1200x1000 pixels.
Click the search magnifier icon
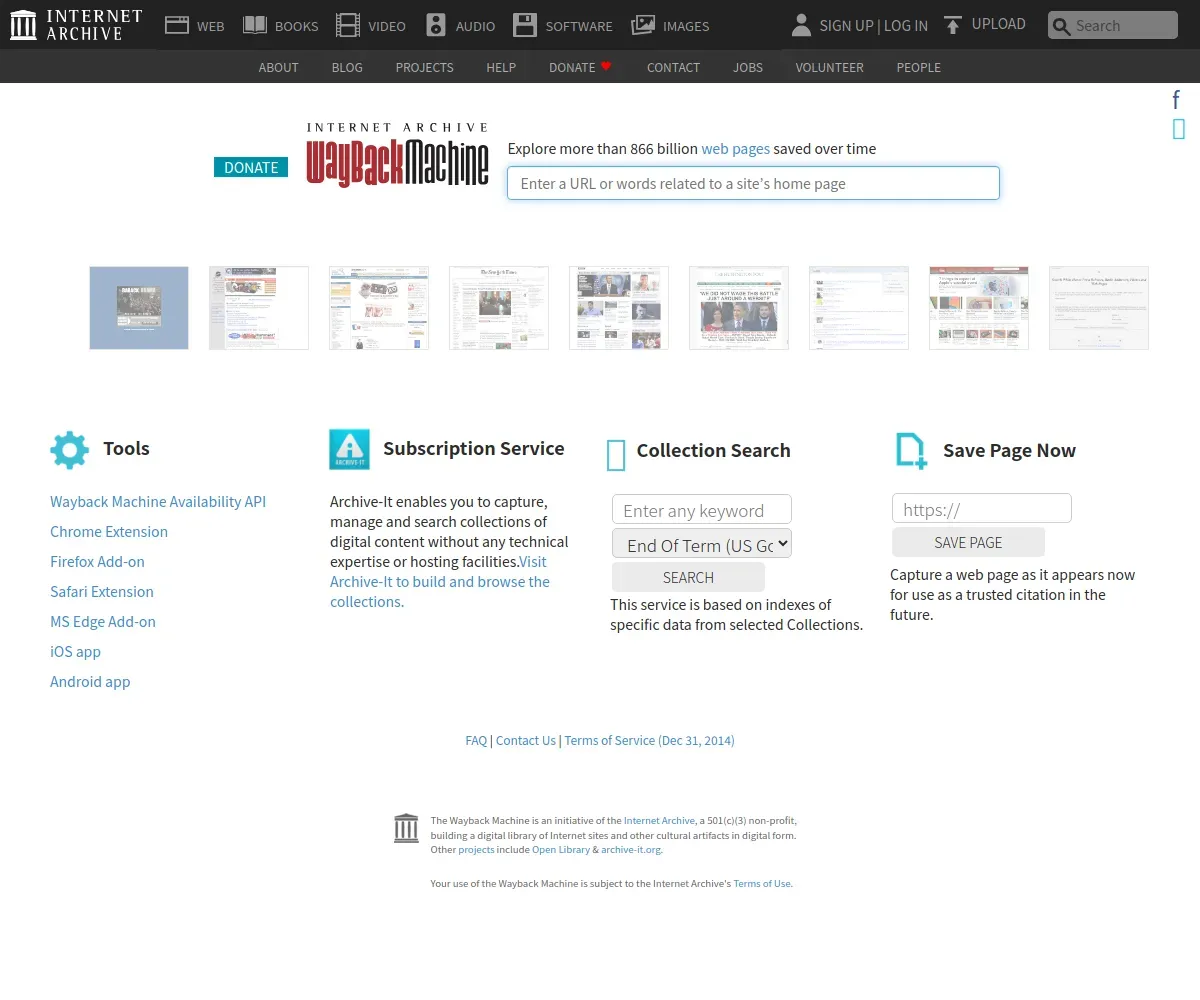point(1061,26)
